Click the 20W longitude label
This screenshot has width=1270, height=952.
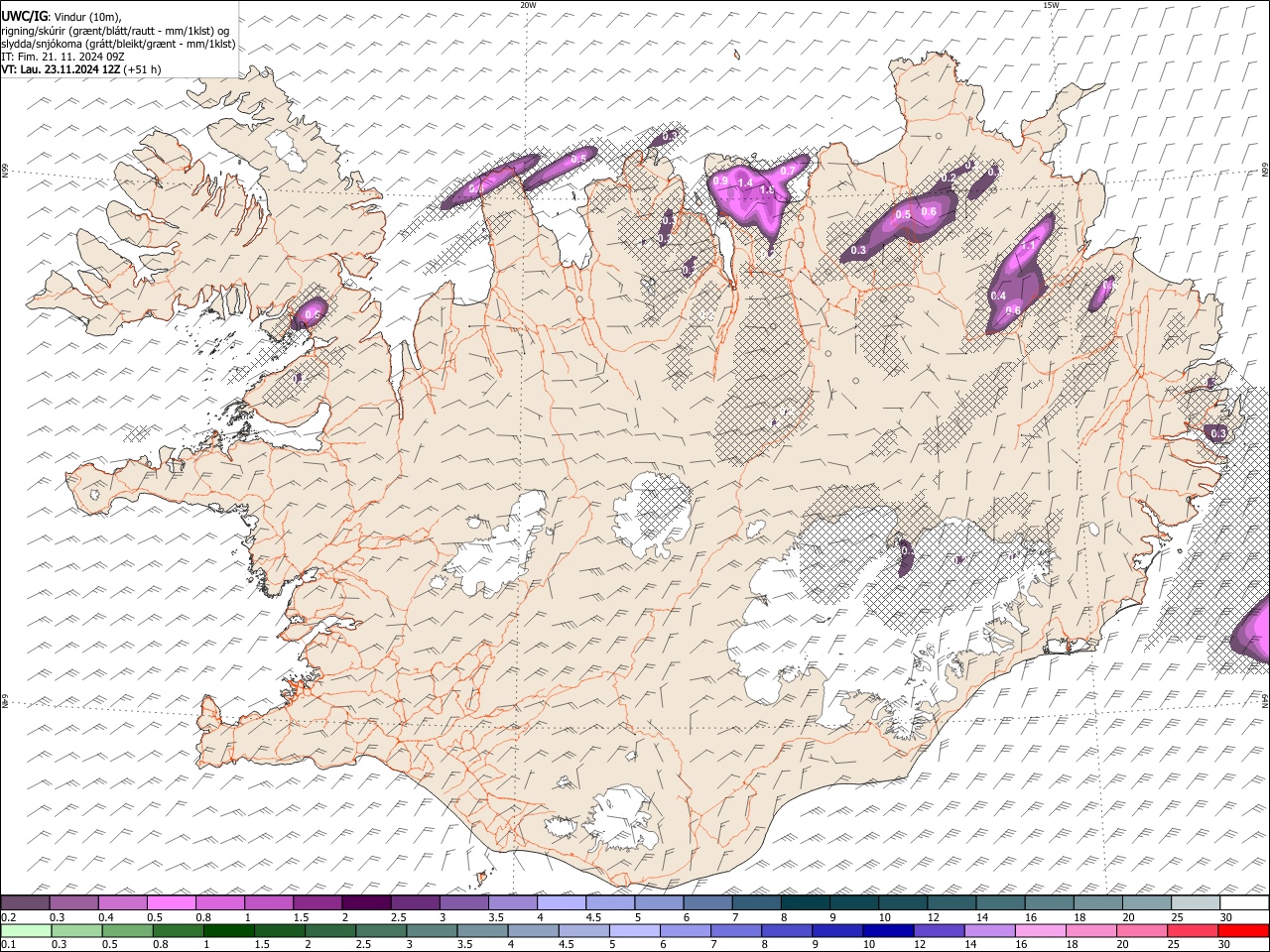(x=528, y=5)
